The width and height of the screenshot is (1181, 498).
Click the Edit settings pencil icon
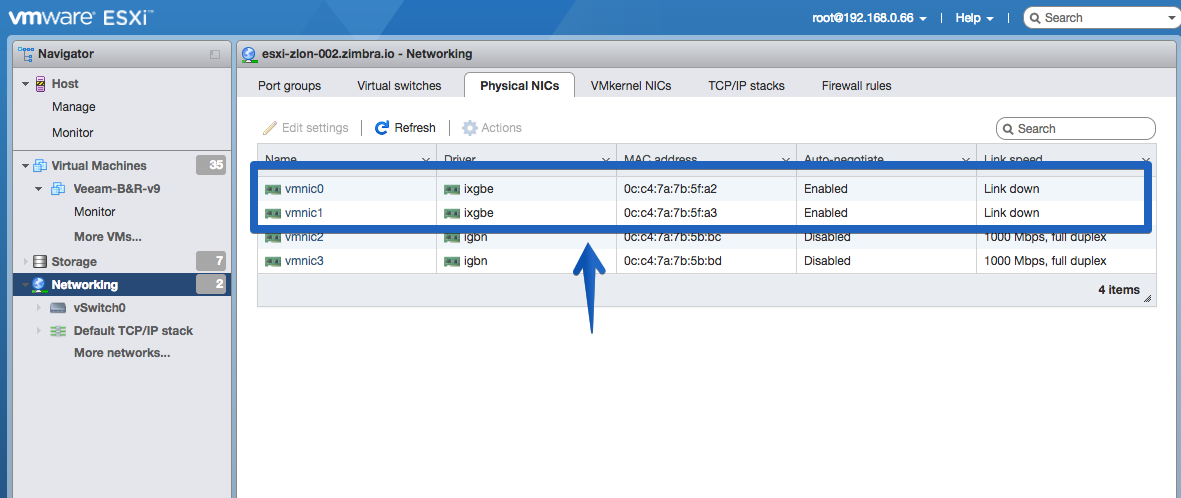pos(270,128)
